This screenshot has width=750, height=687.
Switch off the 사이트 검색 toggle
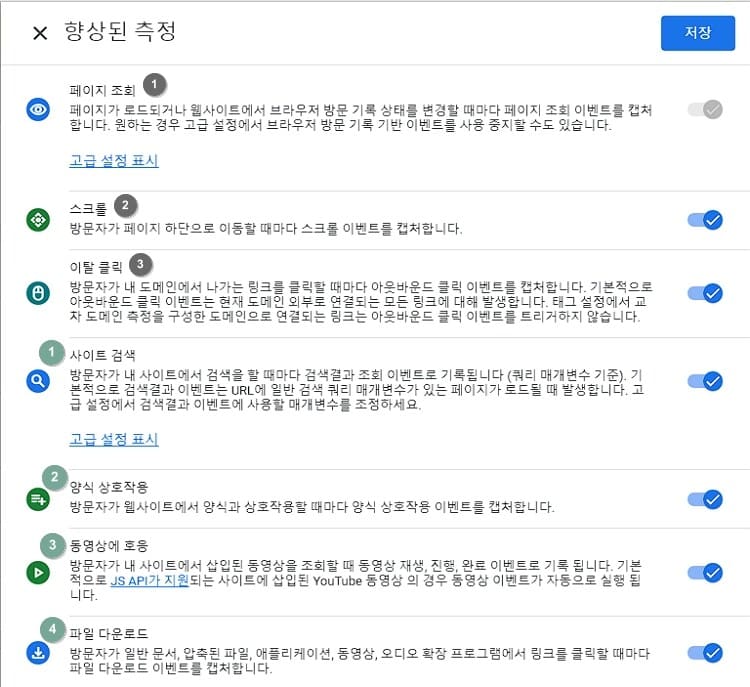705,381
